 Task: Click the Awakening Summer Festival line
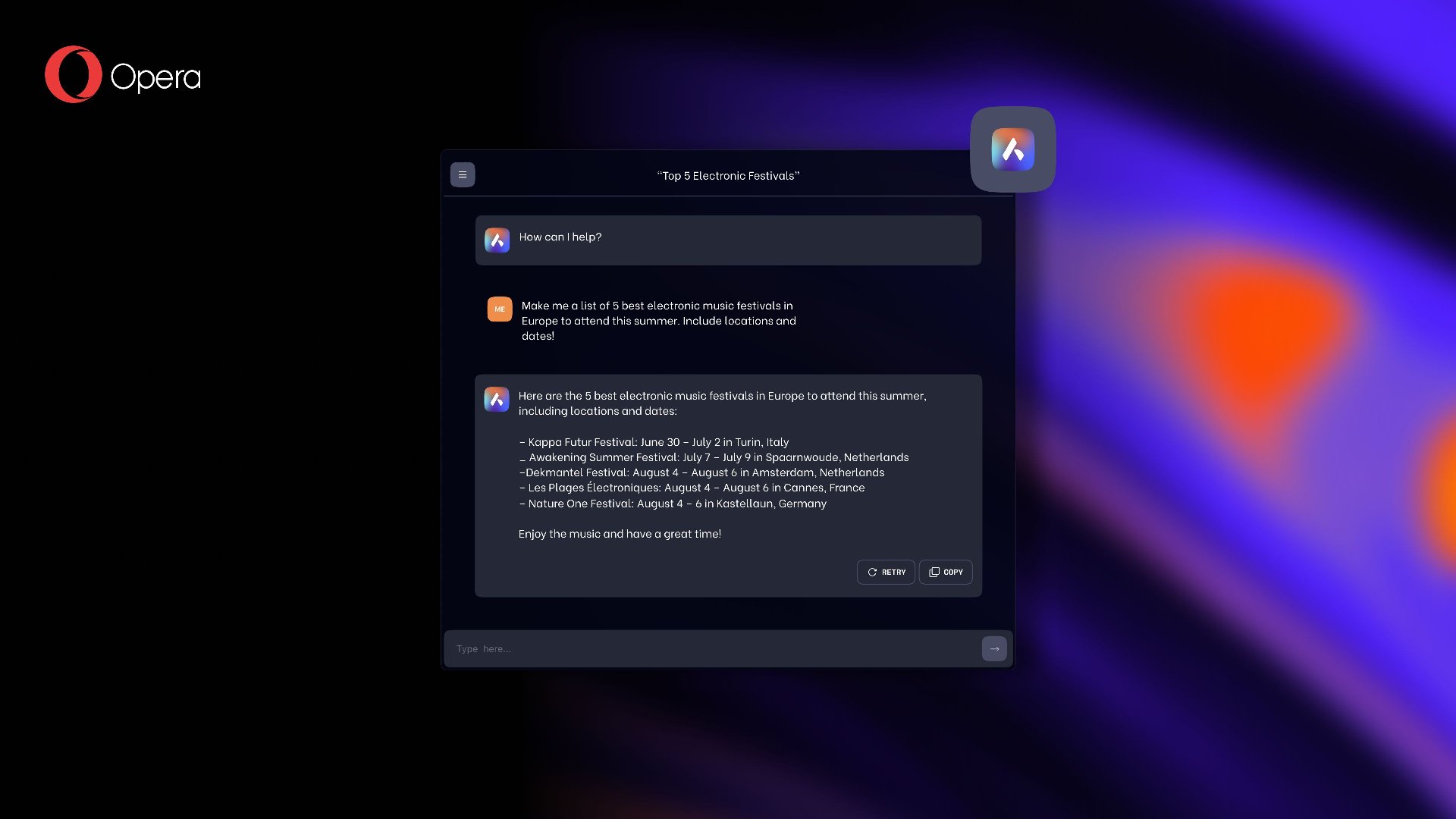tap(714, 457)
